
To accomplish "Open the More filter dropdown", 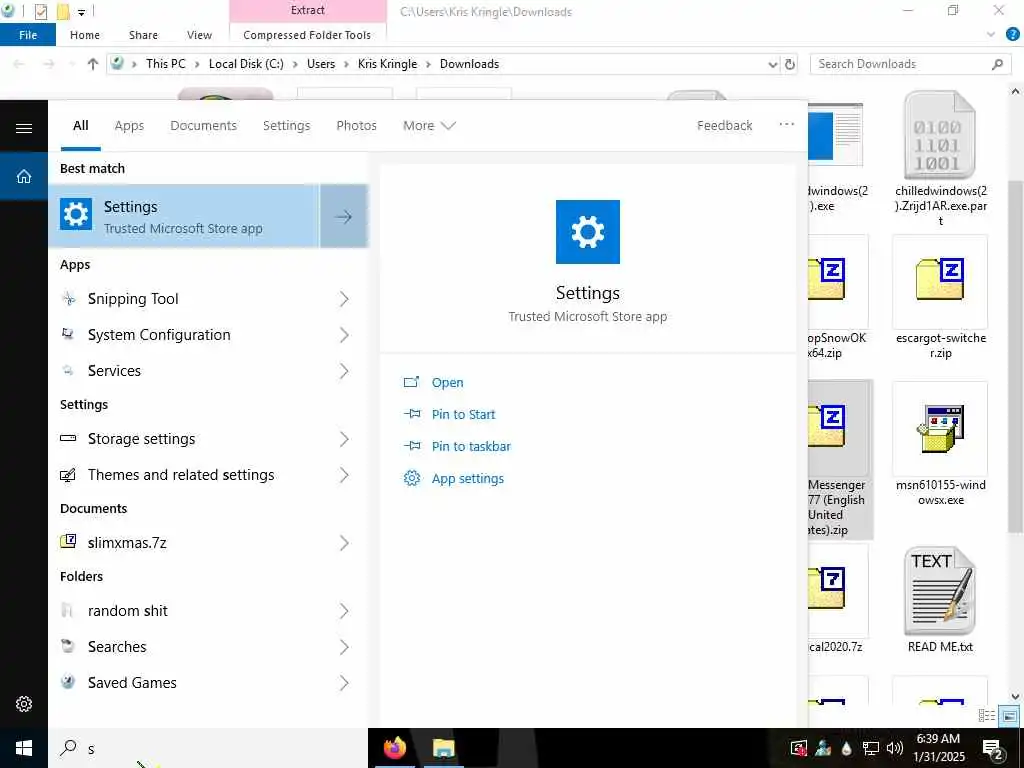I will [429, 125].
